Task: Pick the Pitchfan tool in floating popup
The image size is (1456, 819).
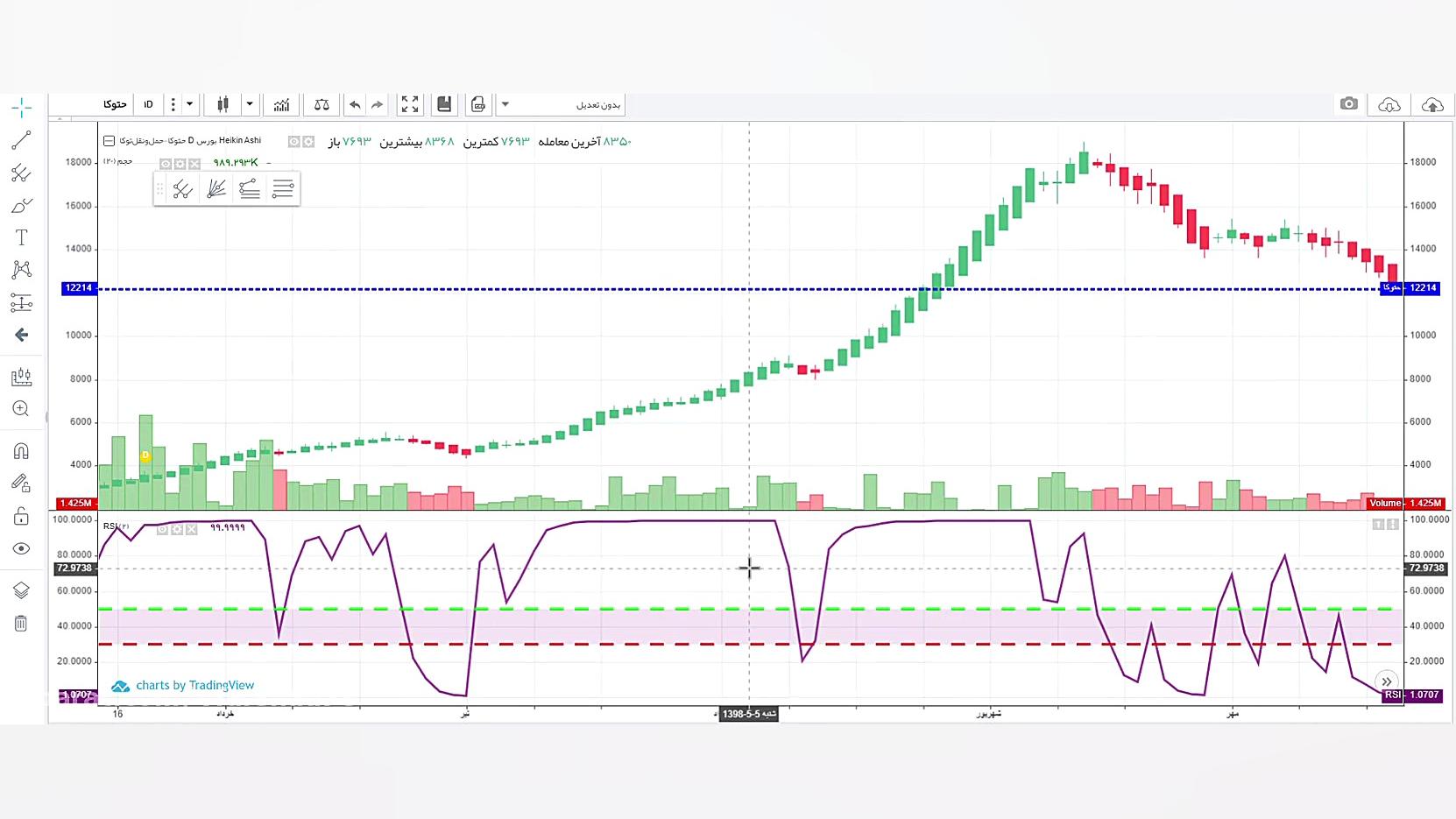Action: tap(216, 188)
